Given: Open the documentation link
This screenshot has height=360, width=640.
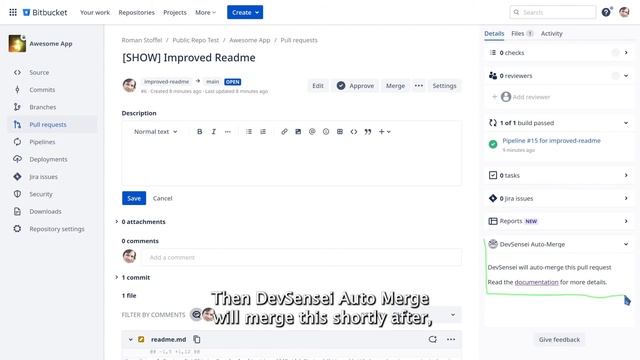Looking at the screenshot, I should (536, 282).
